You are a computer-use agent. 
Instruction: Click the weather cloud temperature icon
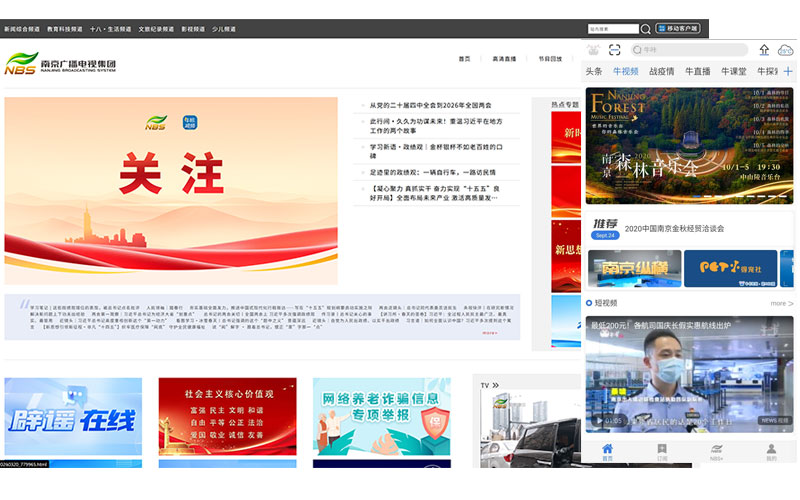pos(786,50)
